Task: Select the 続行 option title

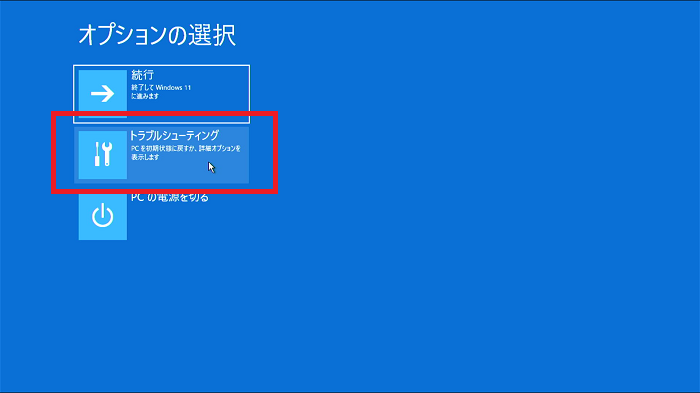Action: (x=142, y=75)
